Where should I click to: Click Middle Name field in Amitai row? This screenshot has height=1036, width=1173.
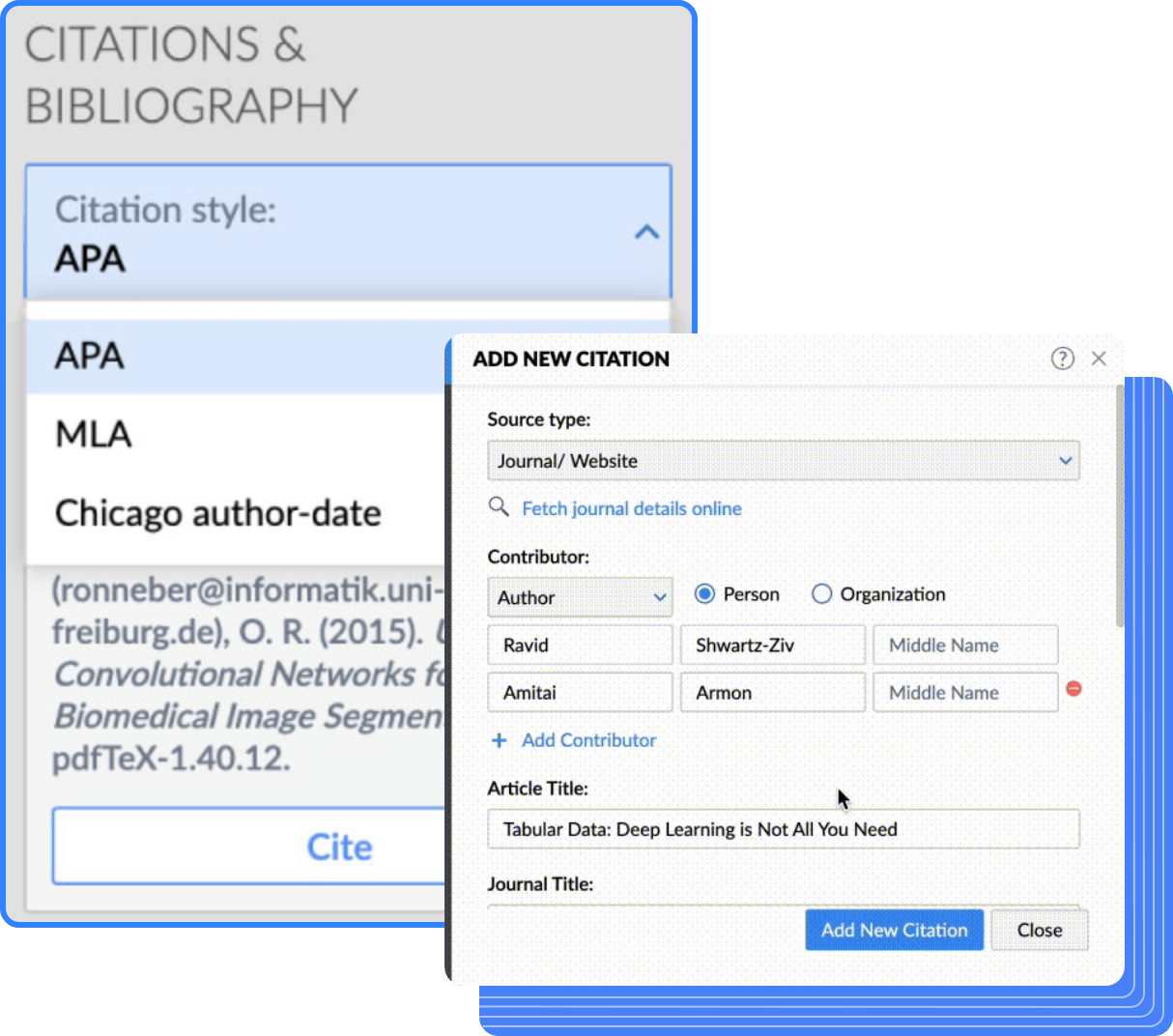[x=966, y=692]
